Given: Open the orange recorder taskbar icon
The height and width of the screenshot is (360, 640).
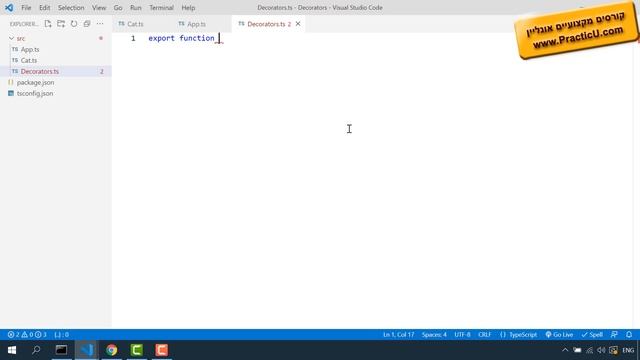Looking at the screenshot, I should (x=162, y=350).
